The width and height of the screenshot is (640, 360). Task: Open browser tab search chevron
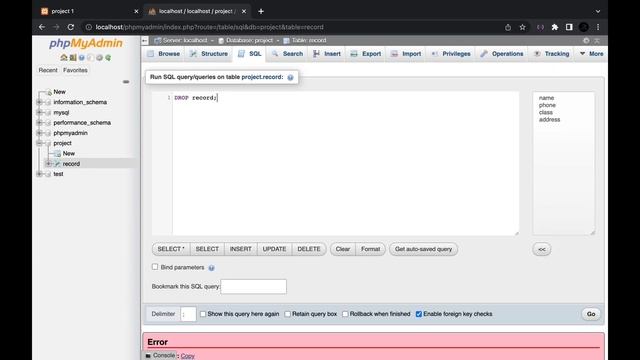(x=598, y=11)
